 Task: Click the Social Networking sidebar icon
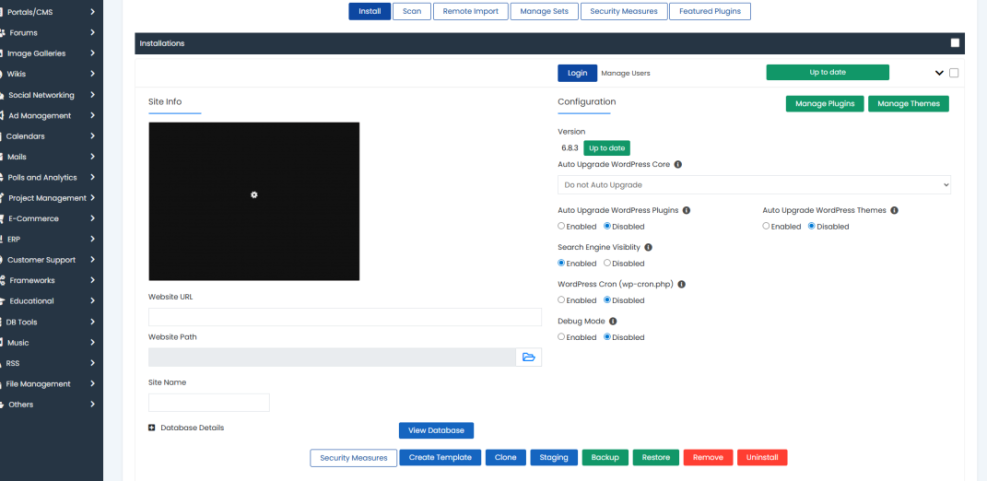pos(3,95)
